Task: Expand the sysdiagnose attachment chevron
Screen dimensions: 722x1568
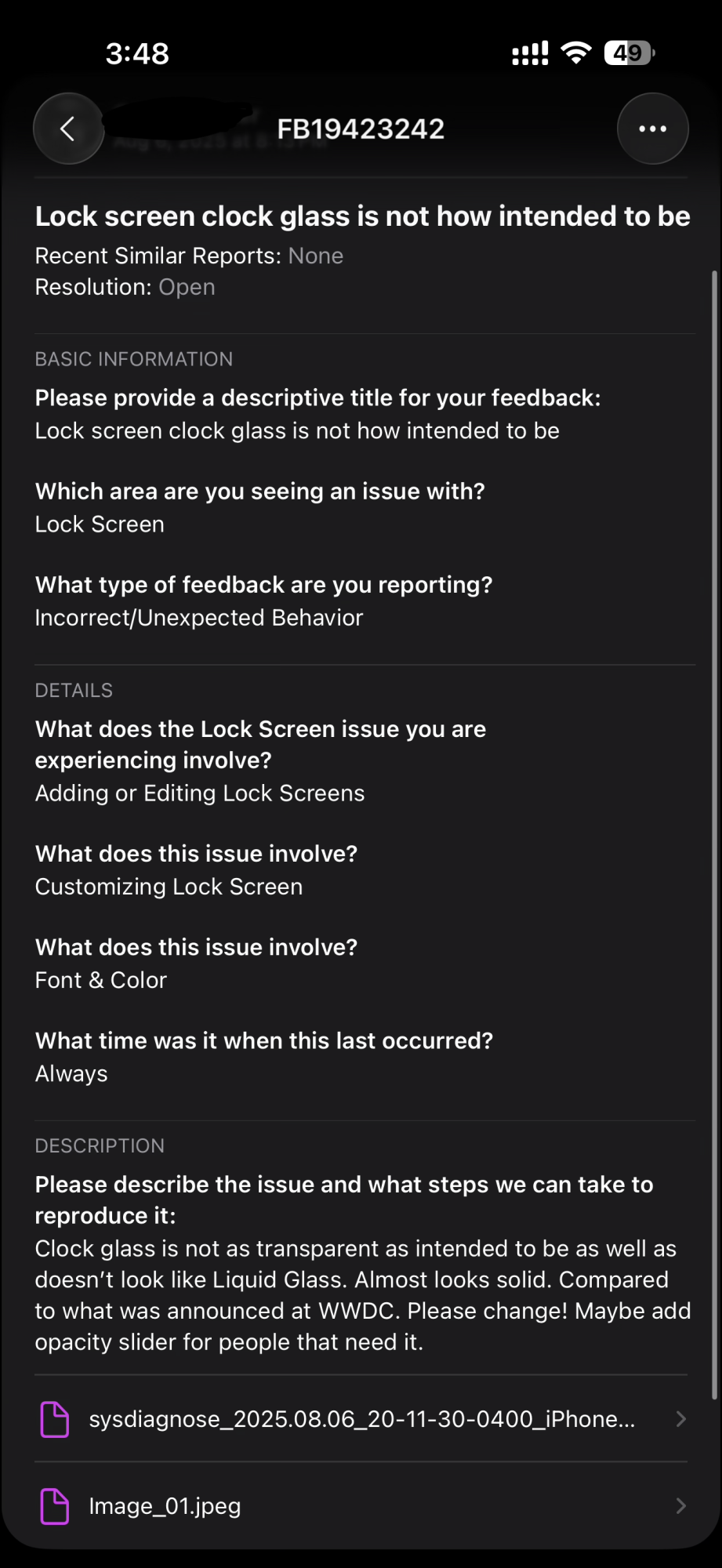Action: click(680, 1419)
